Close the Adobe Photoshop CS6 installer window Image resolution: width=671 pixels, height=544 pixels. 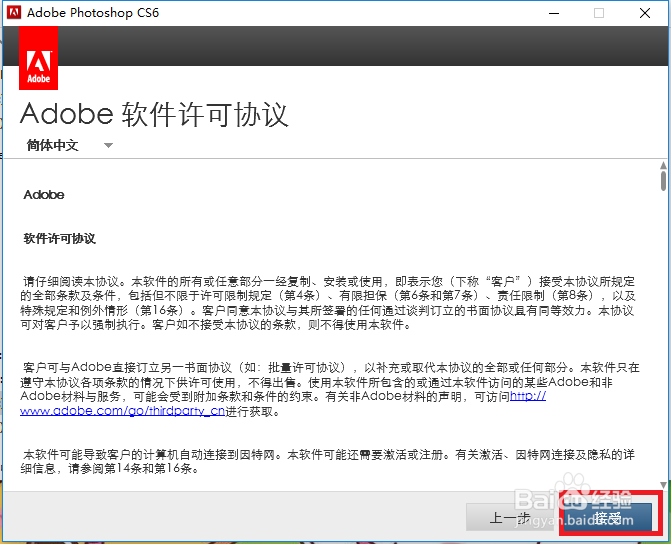(x=645, y=13)
